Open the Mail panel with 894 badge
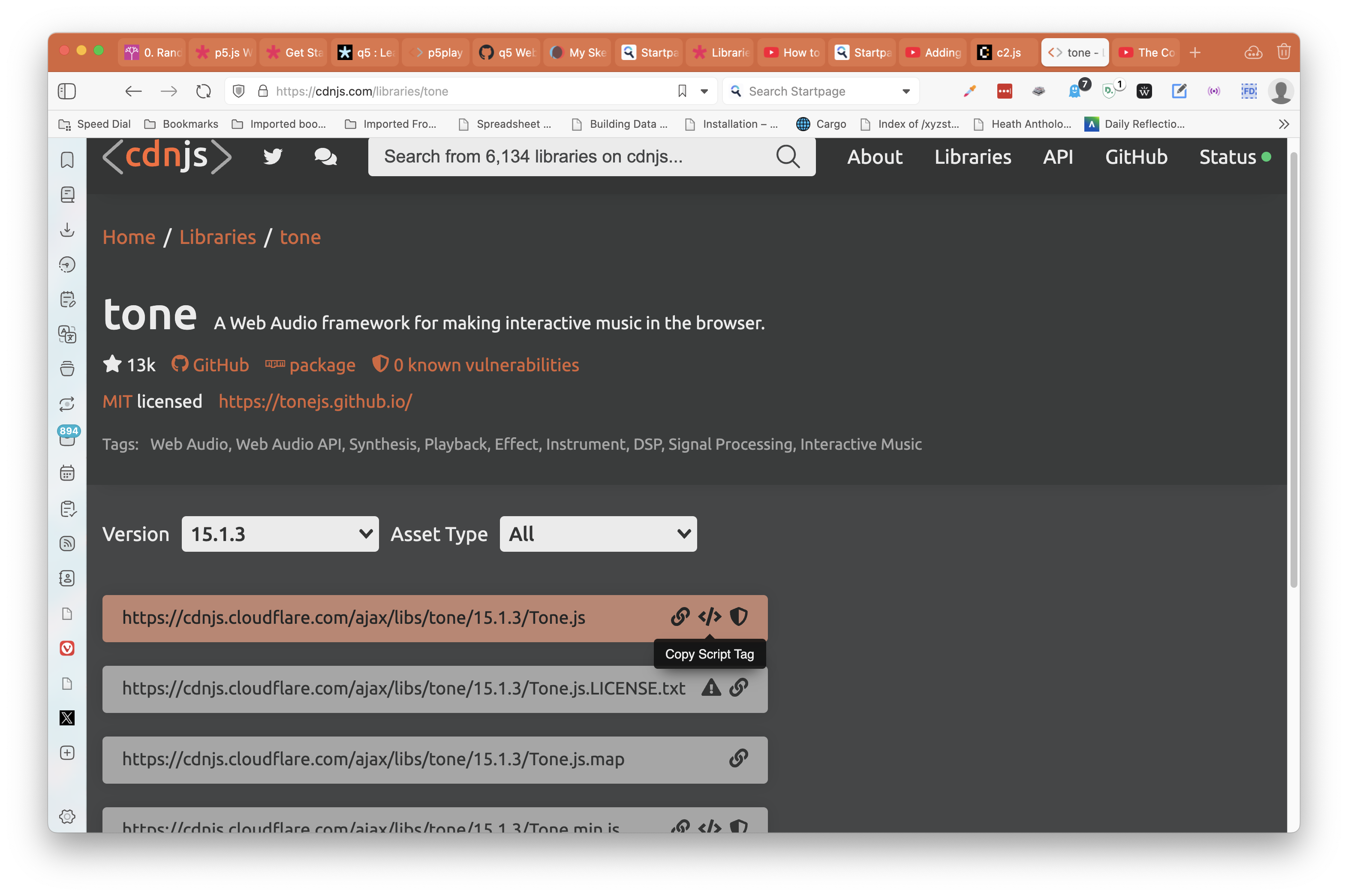 point(67,436)
